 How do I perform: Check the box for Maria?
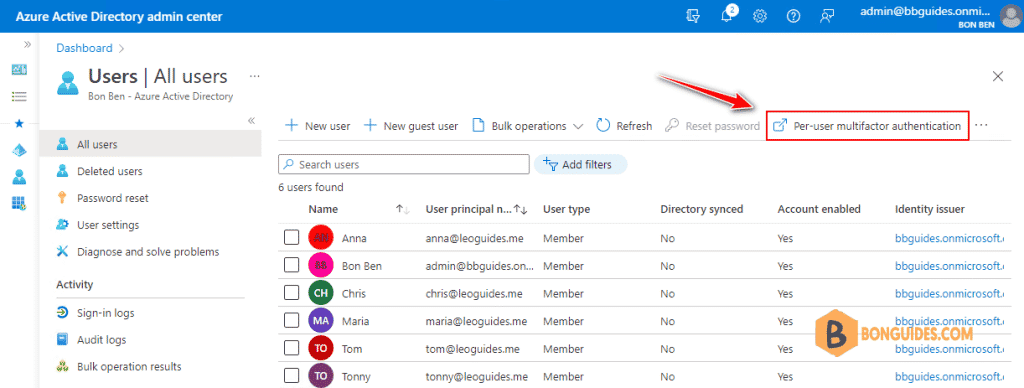pyautogui.click(x=291, y=321)
